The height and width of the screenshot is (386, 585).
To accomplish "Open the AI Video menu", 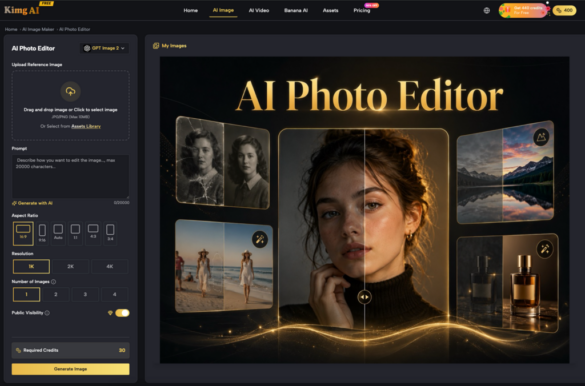I will pyautogui.click(x=259, y=10).
